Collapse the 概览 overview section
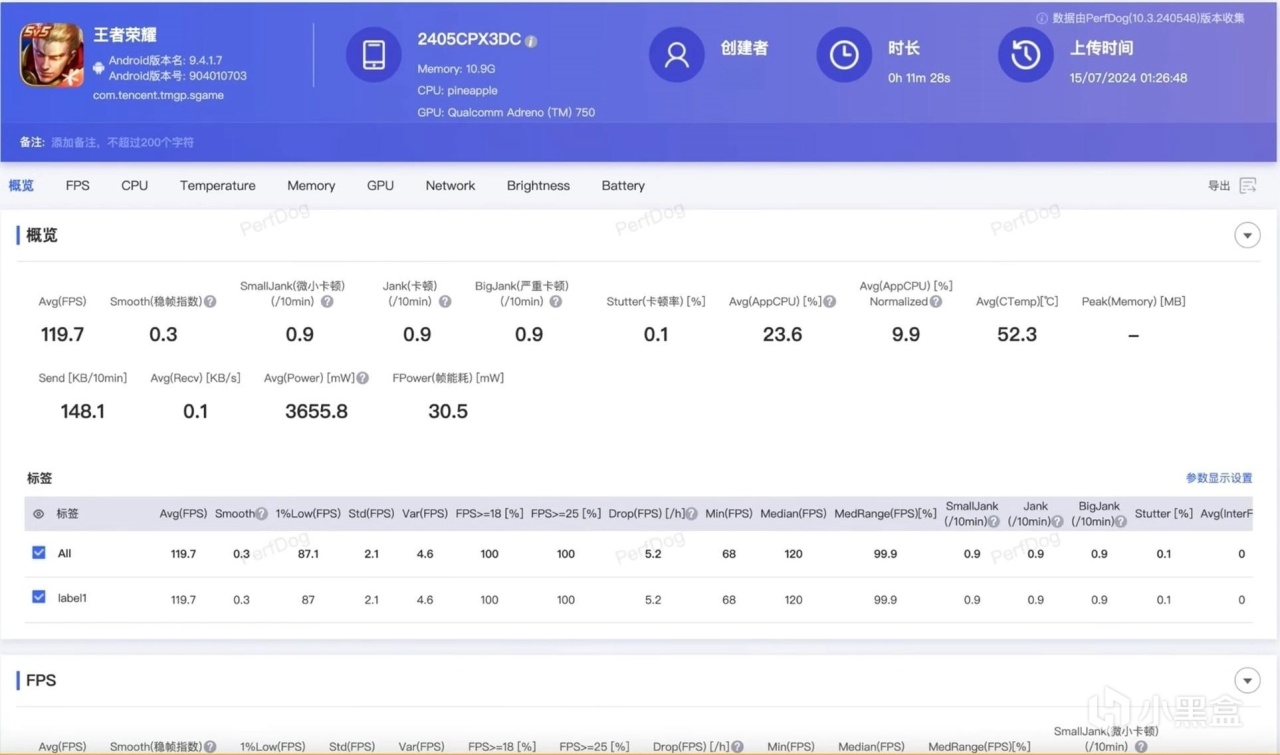The height and width of the screenshot is (755, 1280). [x=1247, y=236]
